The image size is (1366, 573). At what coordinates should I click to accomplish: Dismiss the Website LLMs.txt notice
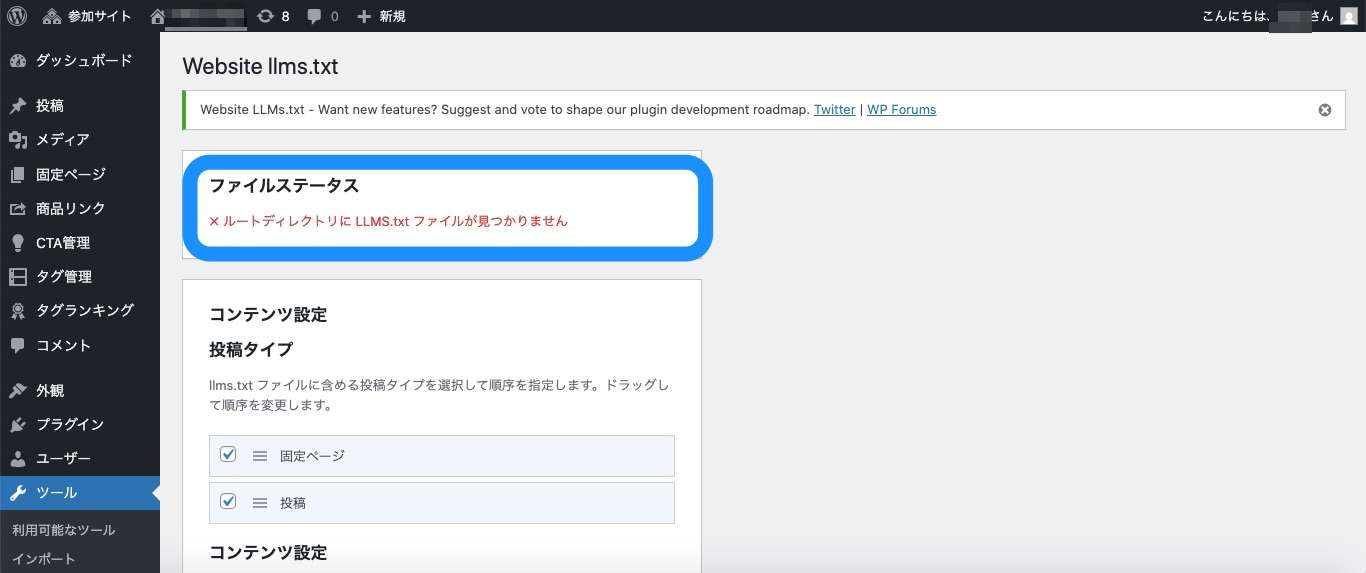1325,110
